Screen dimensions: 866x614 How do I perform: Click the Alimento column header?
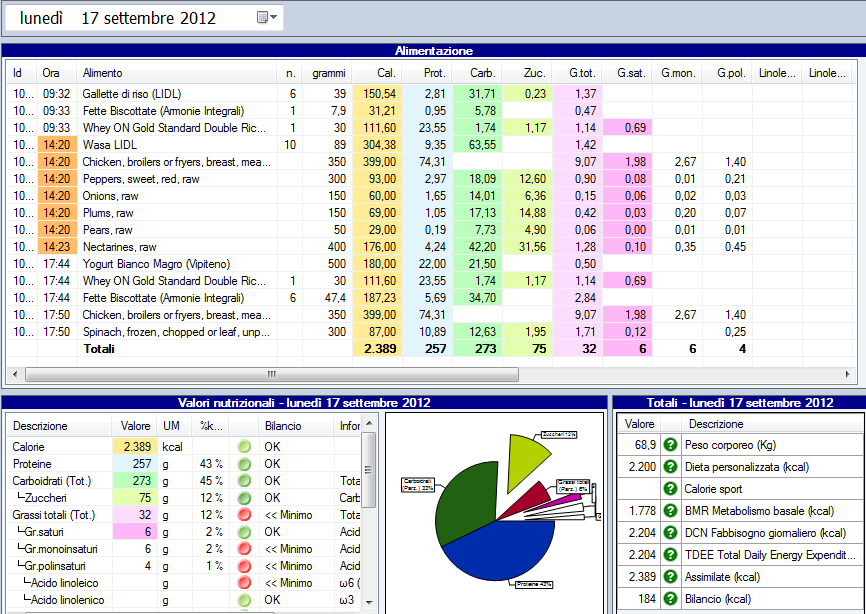click(x=103, y=73)
